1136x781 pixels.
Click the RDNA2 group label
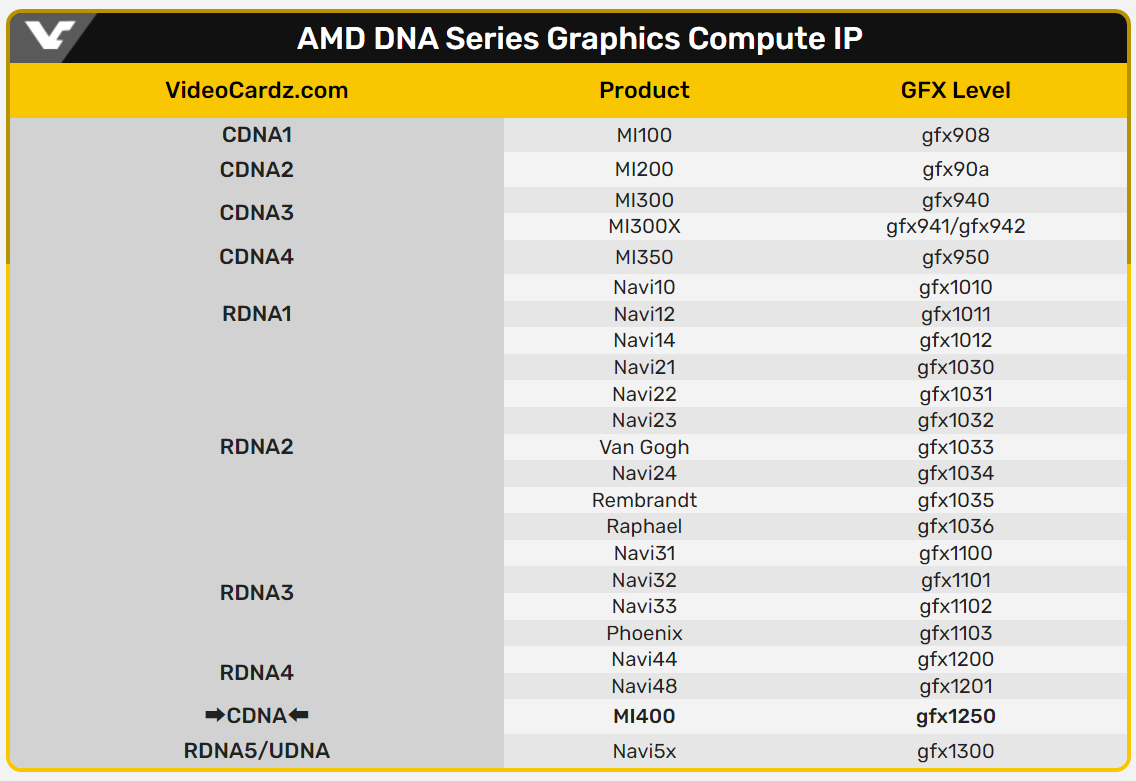pos(256,447)
